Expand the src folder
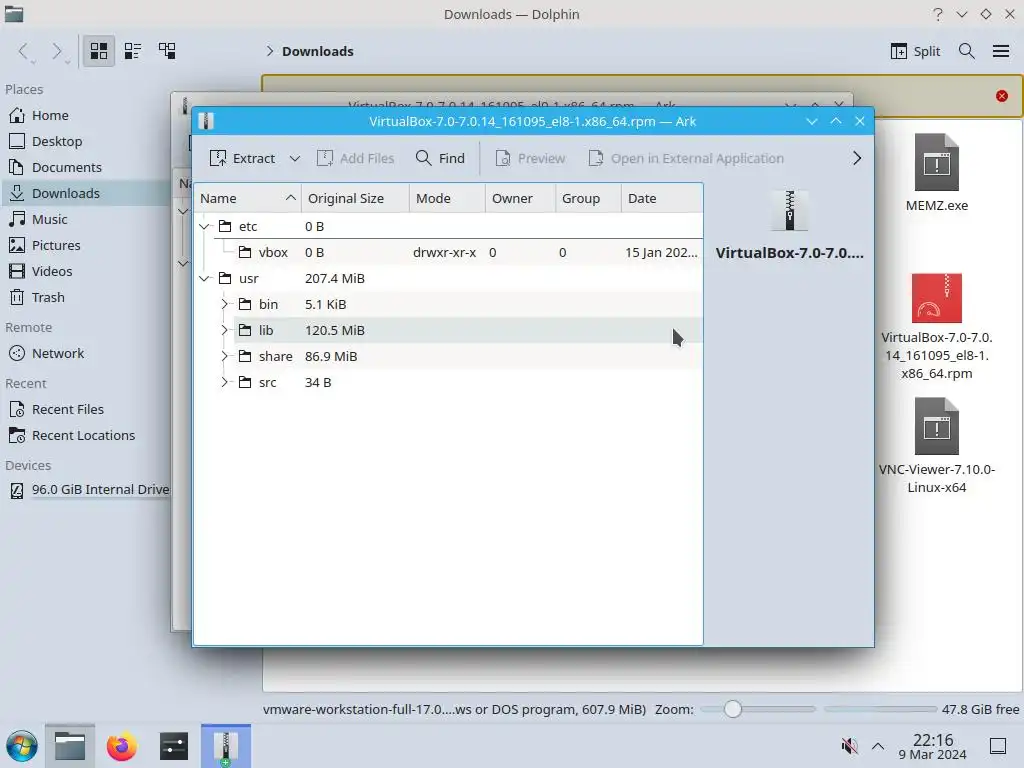The image size is (1024, 768). 225,383
